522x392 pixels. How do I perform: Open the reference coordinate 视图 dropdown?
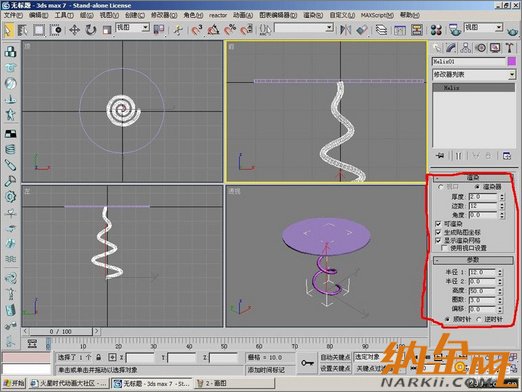pos(132,28)
